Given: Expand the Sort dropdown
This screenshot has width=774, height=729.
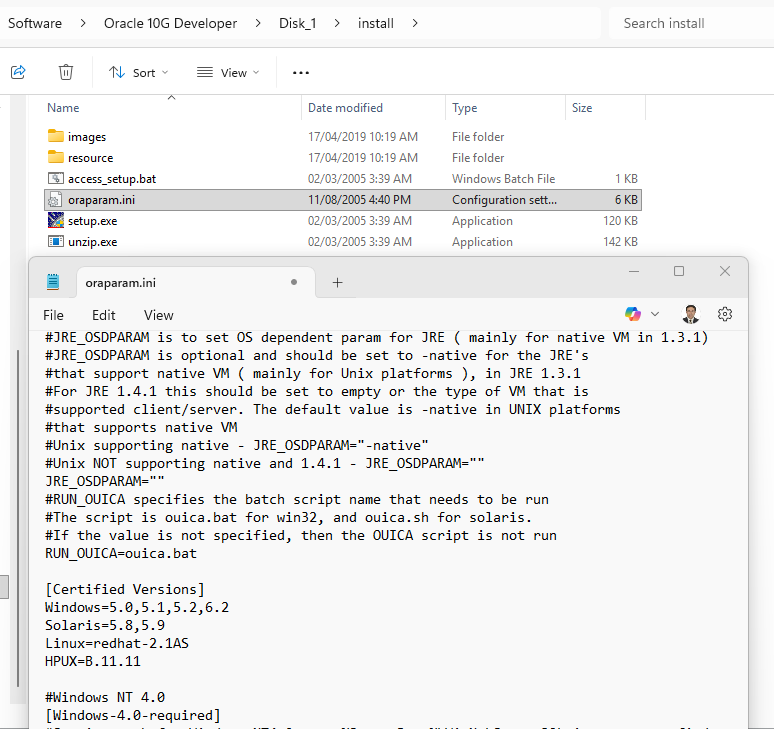Looking at the screenshot, I should [x=139, y=73].
